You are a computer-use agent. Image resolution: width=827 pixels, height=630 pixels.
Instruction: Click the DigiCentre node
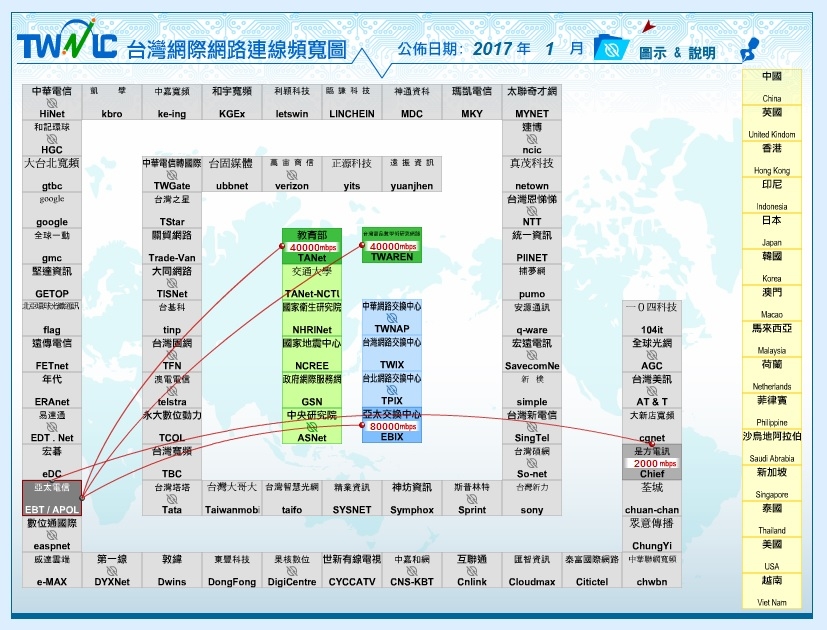[x=292, y=570]
